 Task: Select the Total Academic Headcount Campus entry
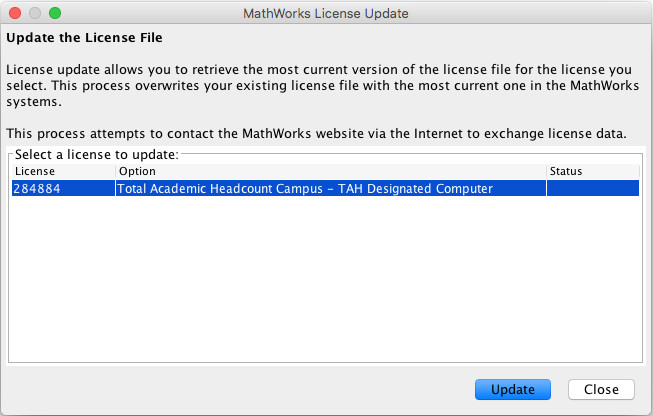(305, 188)
